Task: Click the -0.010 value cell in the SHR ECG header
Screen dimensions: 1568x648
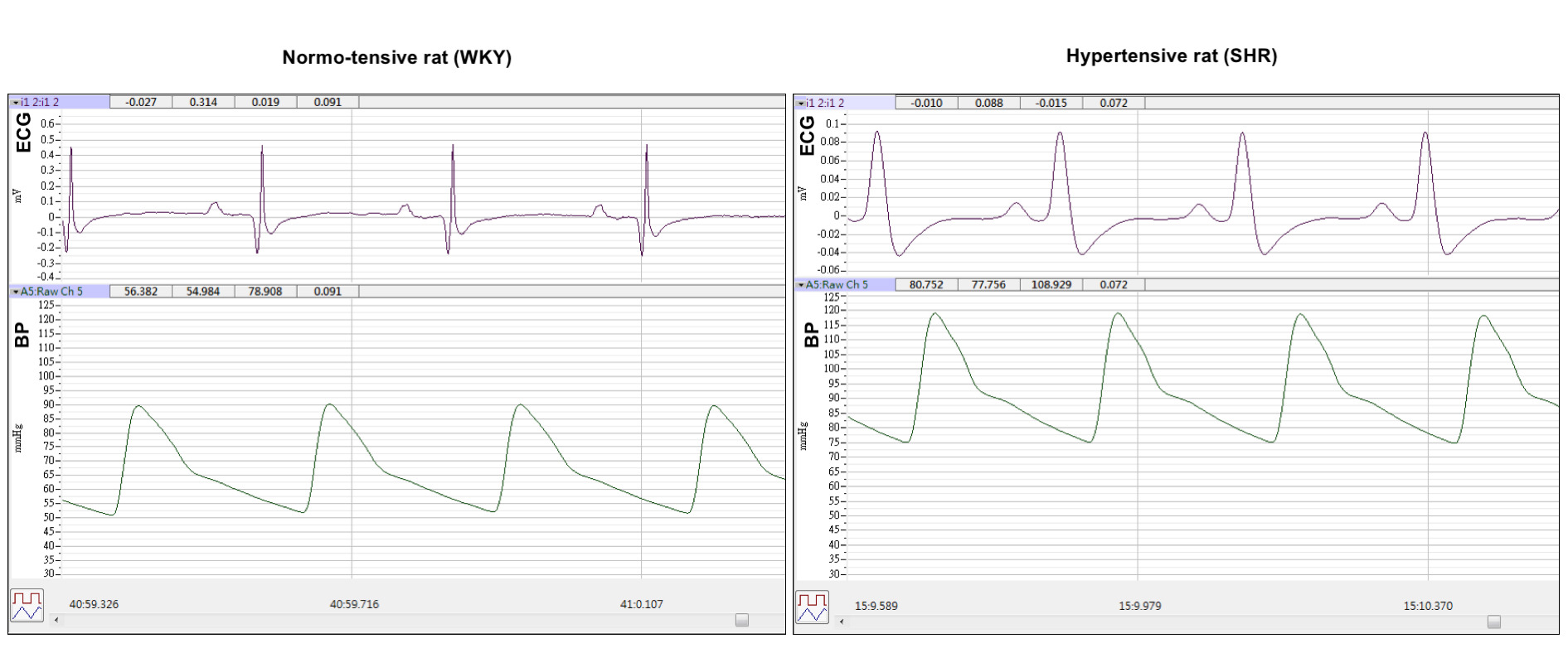Action: [x=927, y=103]
